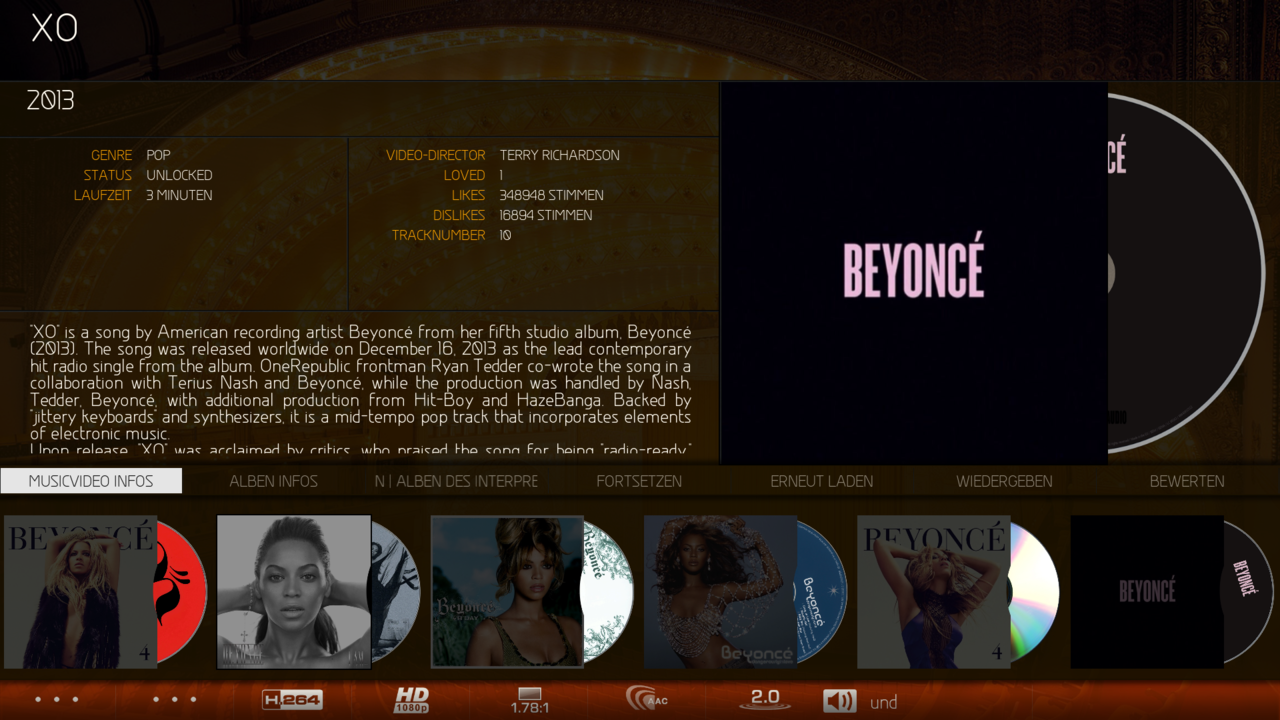Screen dimensions: 1280x720
Task: Open the Alben des Interpre tab
Action: pyautogui.click(x=456, y=481)
